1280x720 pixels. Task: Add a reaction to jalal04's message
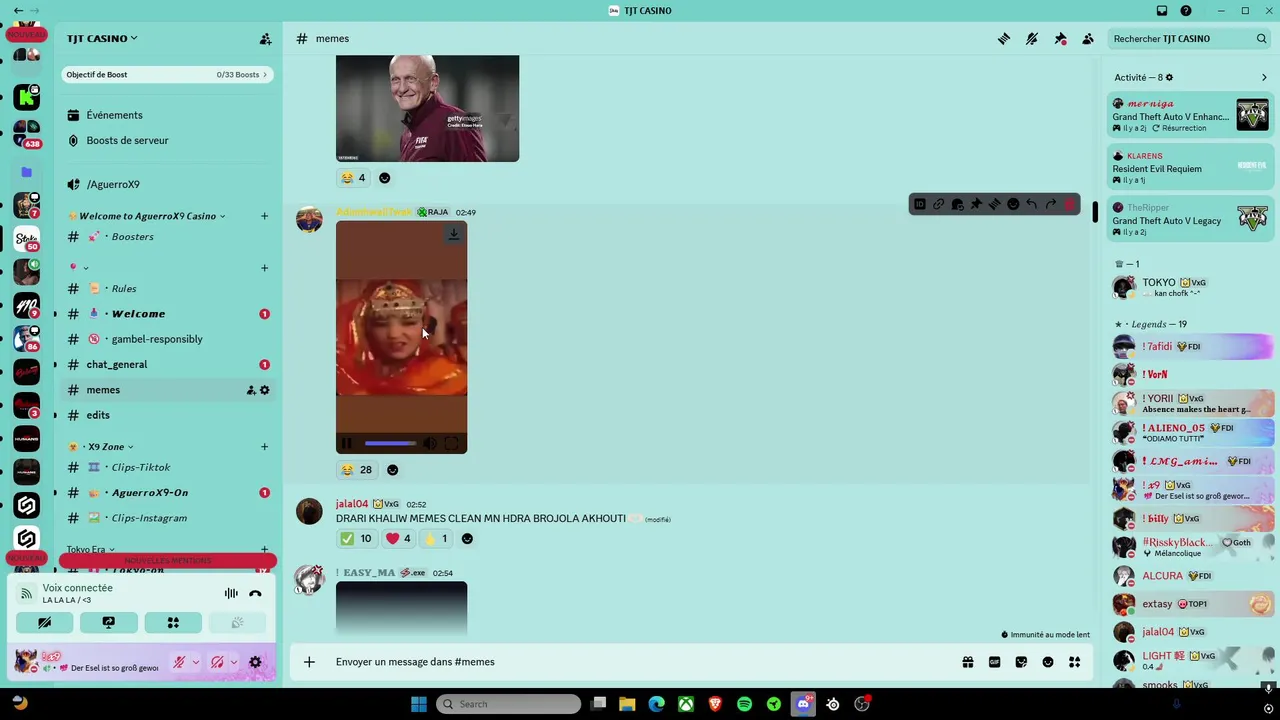467,539
